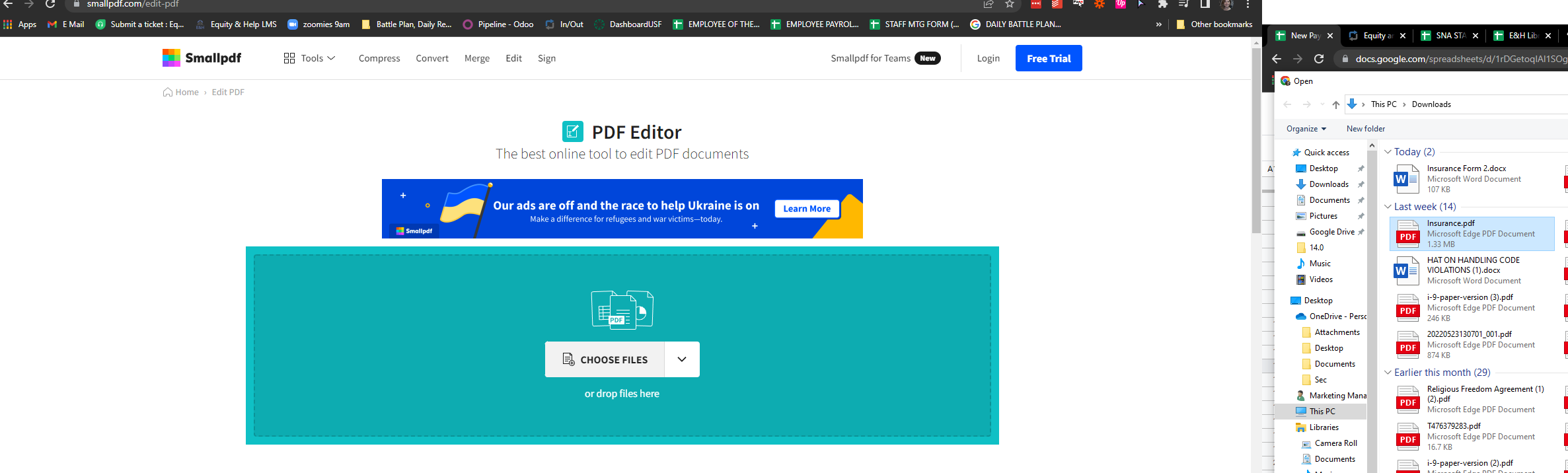1568x473 pixels.
Task: Collapse the Today (2) group
Action: click(1388, 152)
